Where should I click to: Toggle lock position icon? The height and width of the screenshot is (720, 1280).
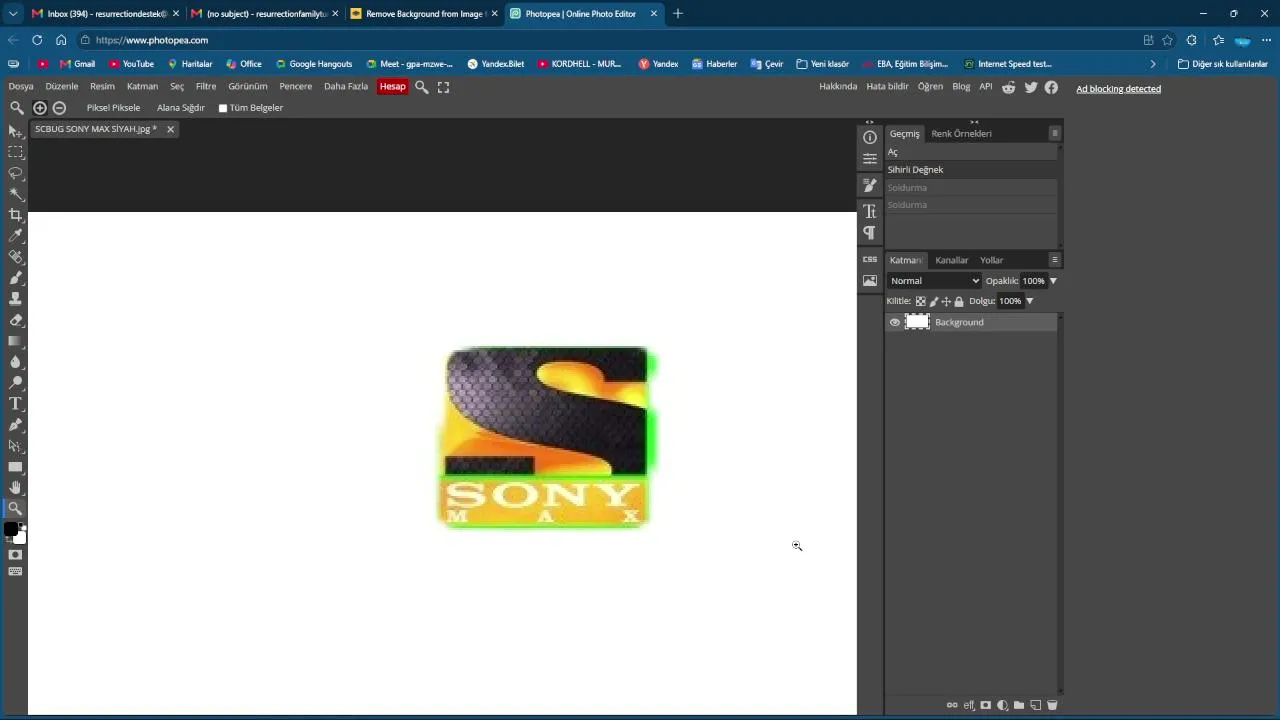point(946,301)
